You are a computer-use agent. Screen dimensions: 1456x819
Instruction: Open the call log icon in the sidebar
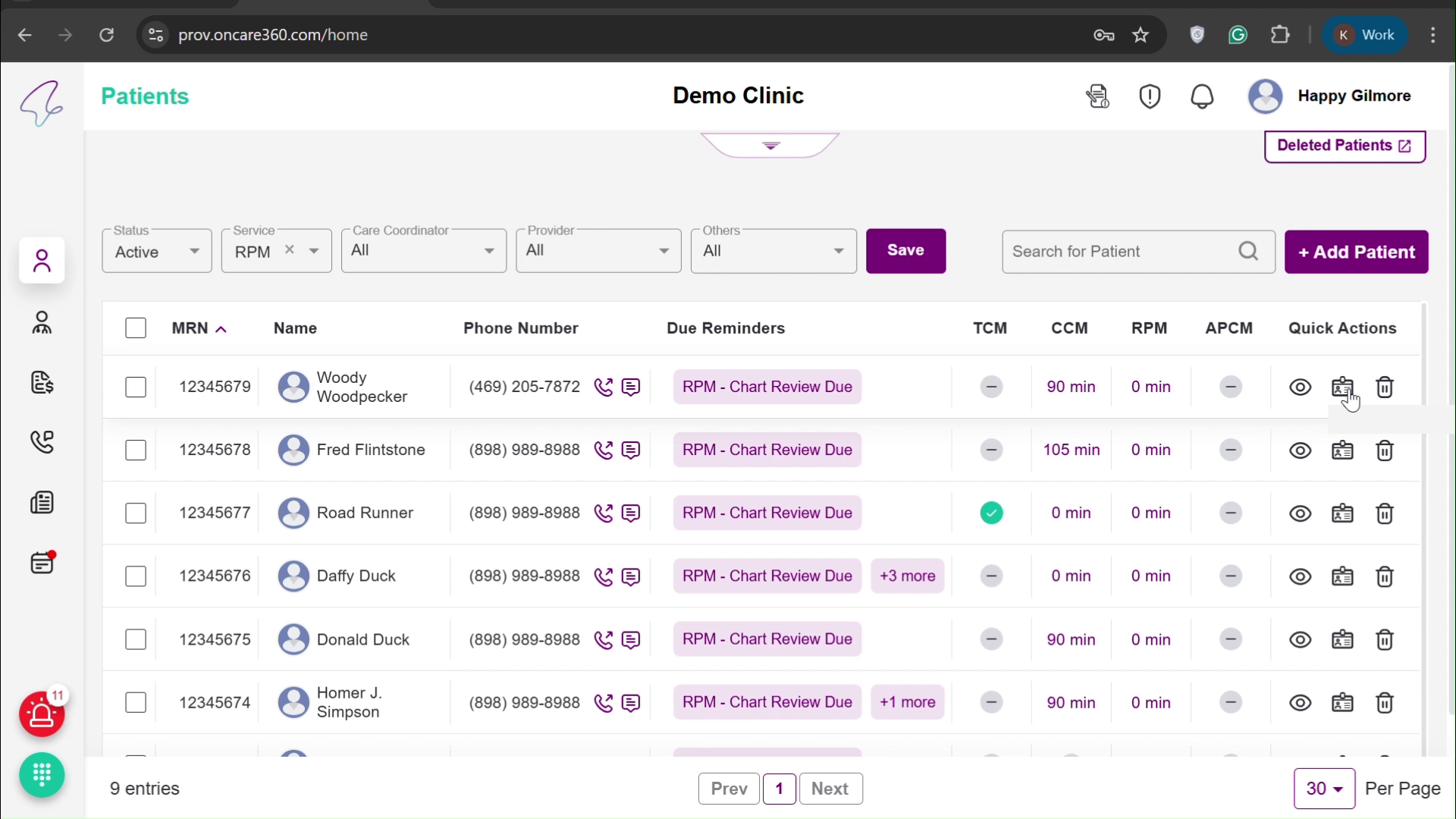pos(42,442)
